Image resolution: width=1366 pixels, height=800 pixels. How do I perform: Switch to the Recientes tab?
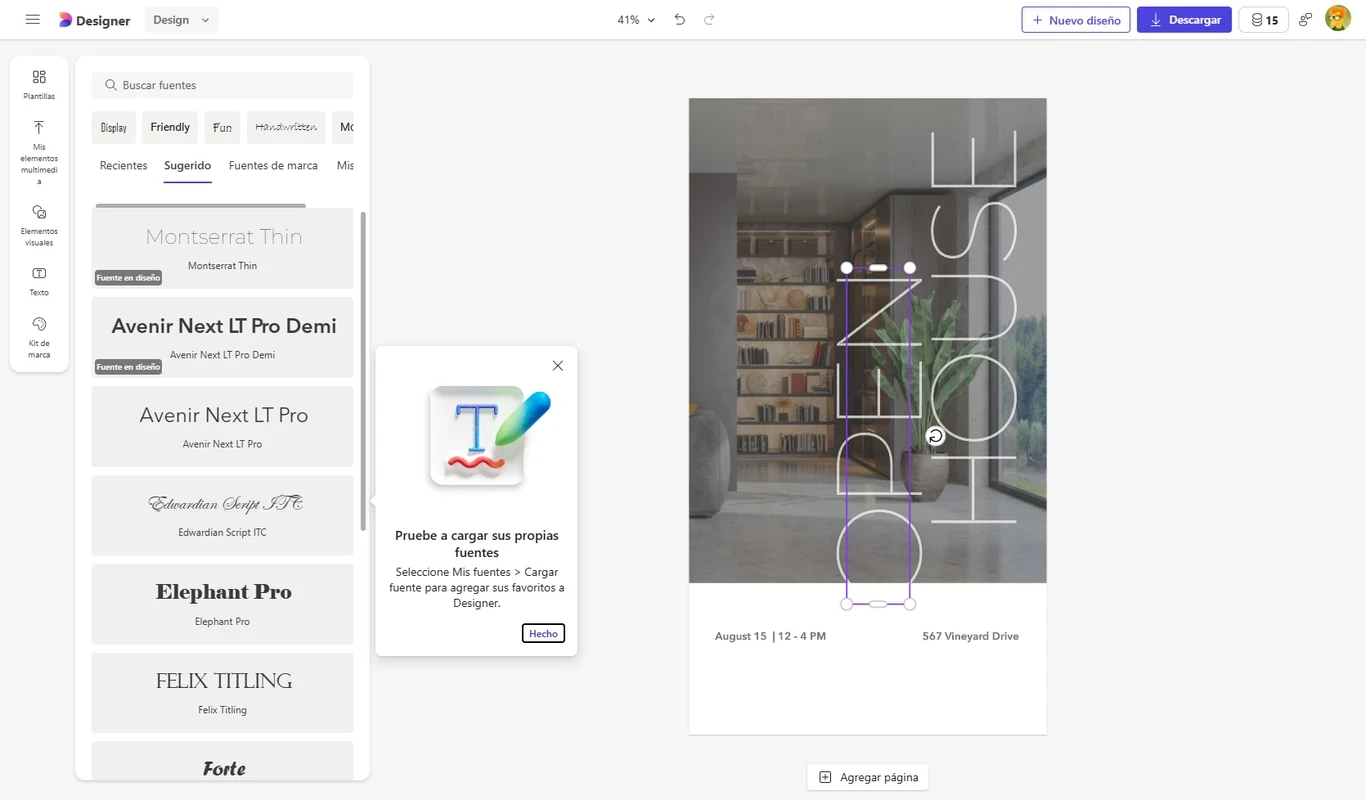point(123,166)
